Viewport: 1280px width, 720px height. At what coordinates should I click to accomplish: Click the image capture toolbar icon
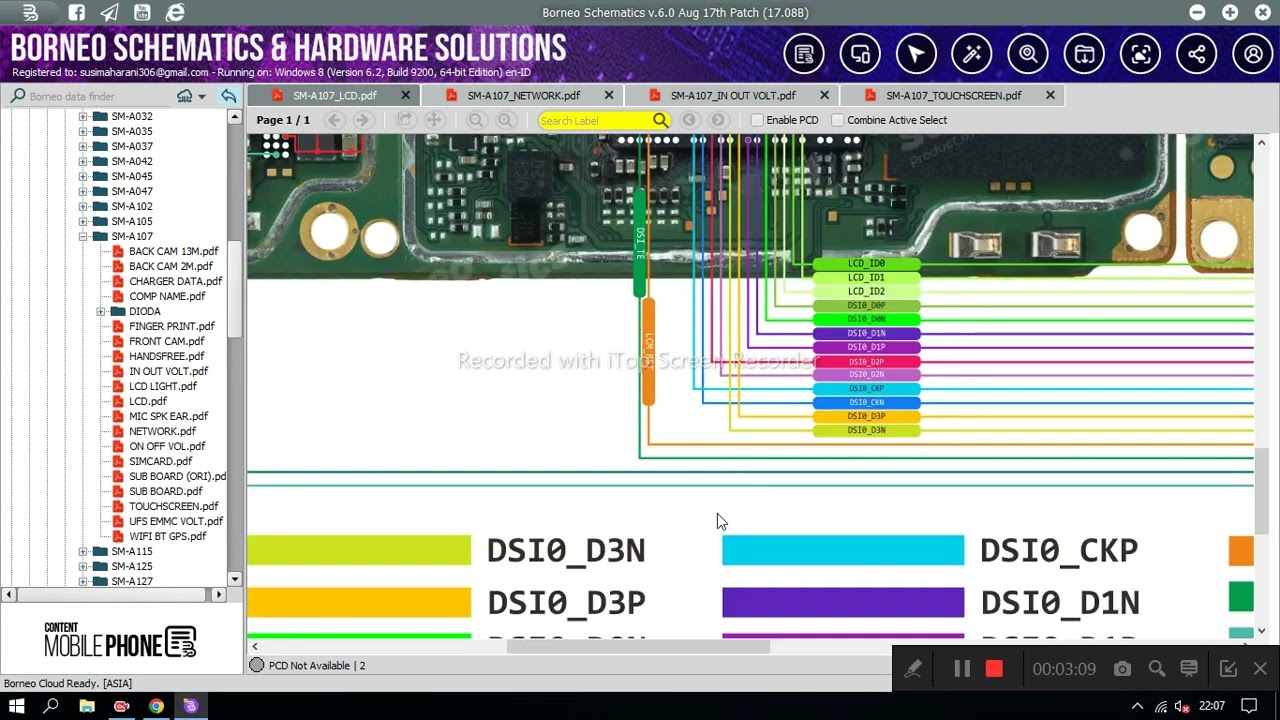coord(1140,54)
